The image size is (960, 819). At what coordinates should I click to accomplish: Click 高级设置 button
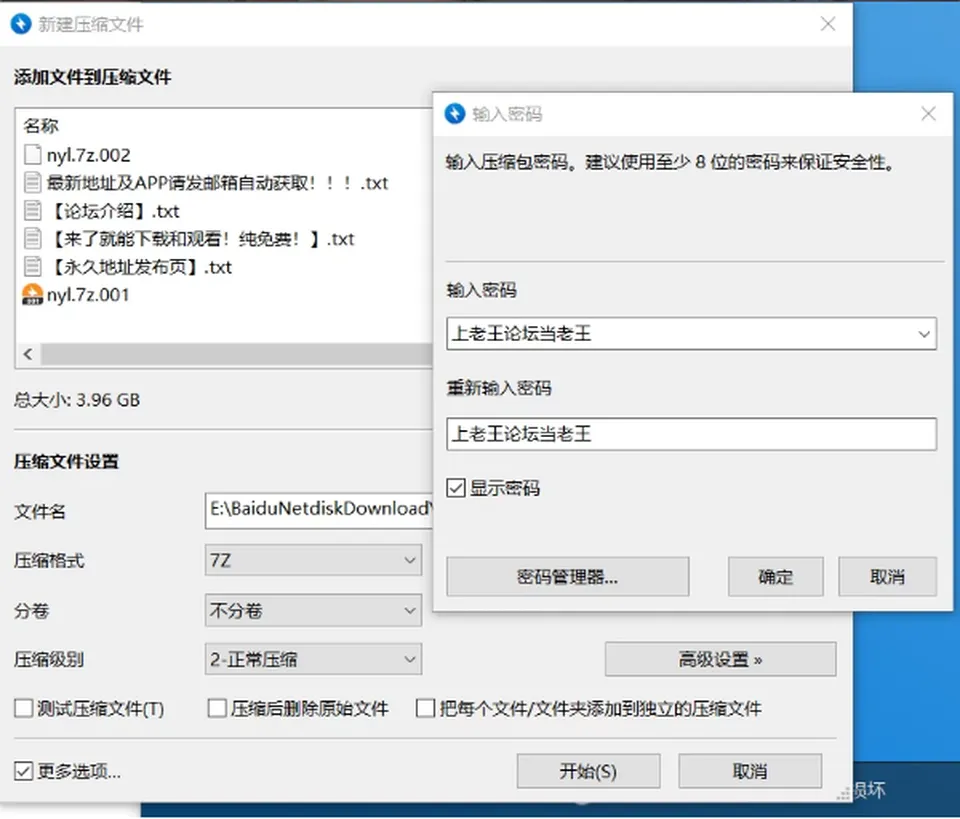pyautogui.click(x=721, y=659)
